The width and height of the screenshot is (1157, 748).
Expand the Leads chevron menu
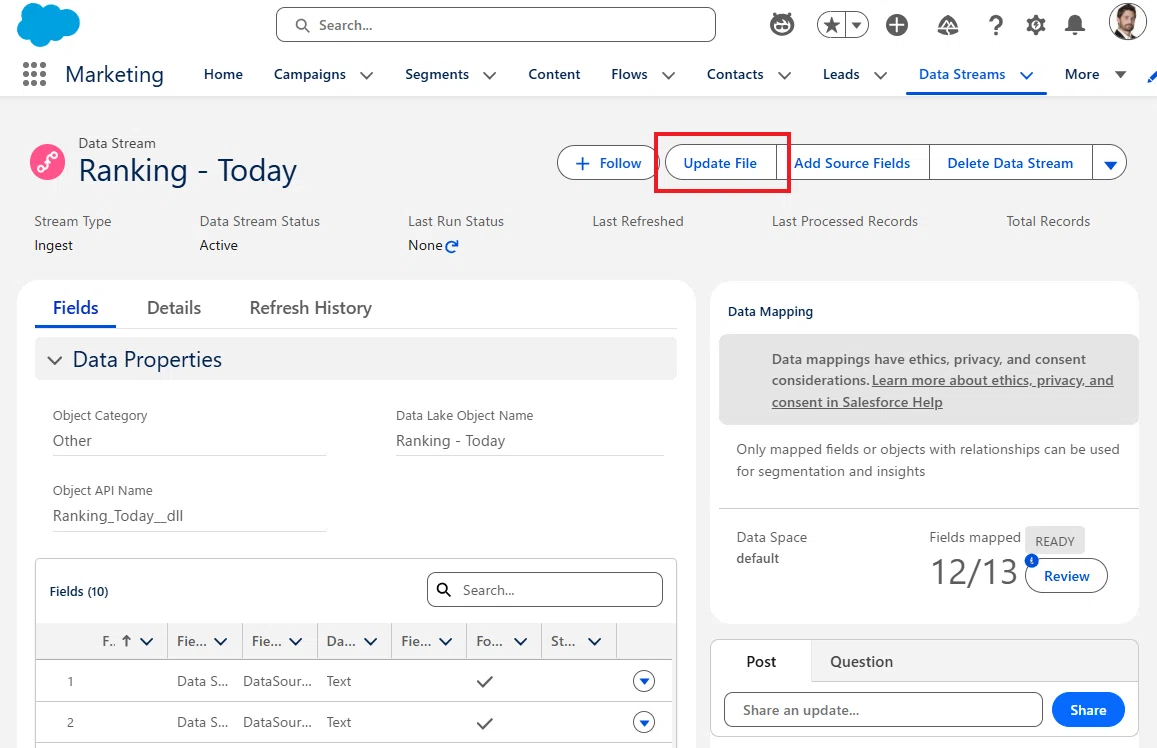[x=880, y=75]
